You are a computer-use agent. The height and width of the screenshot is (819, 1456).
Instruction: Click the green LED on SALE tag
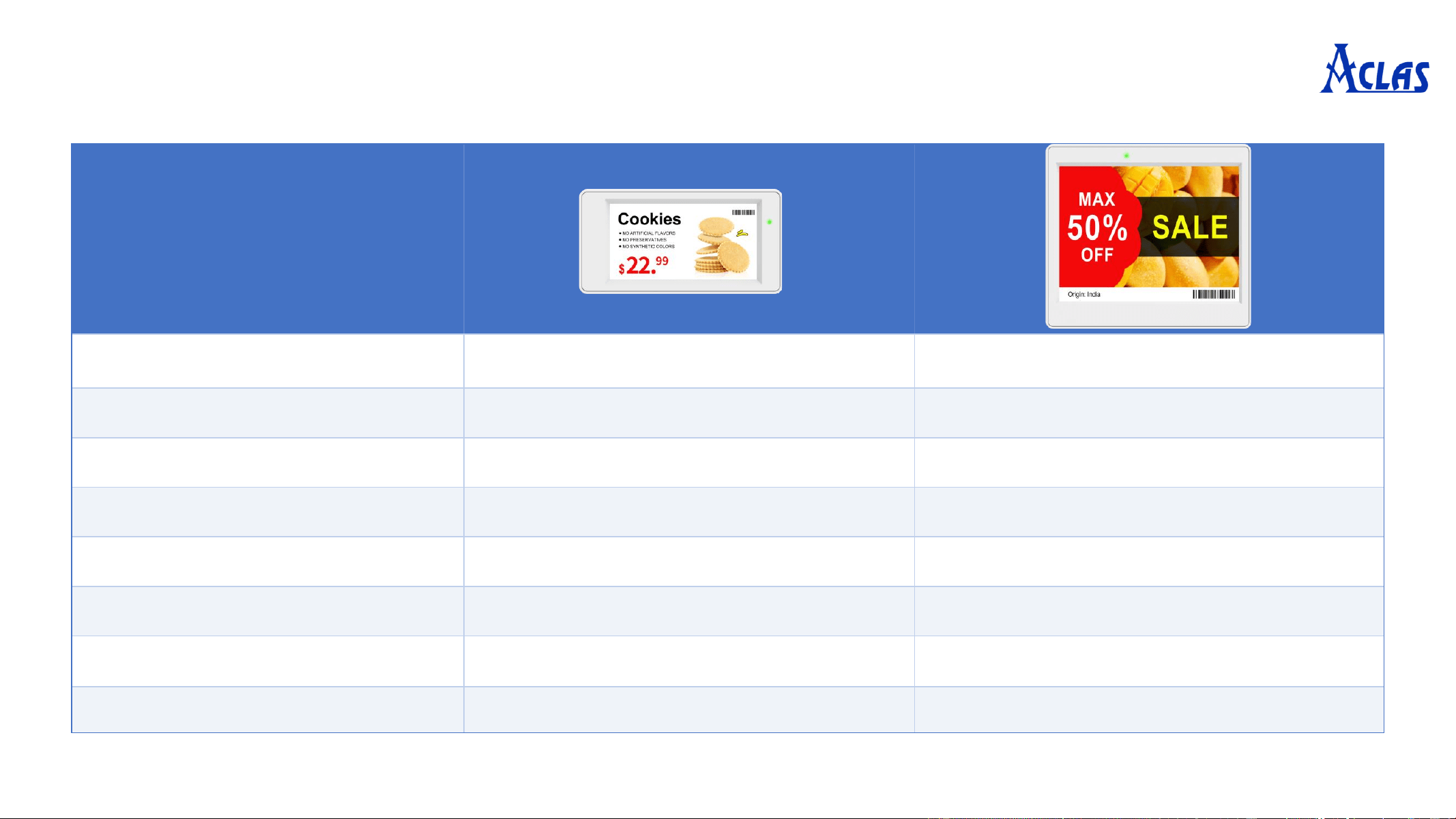1126,155
